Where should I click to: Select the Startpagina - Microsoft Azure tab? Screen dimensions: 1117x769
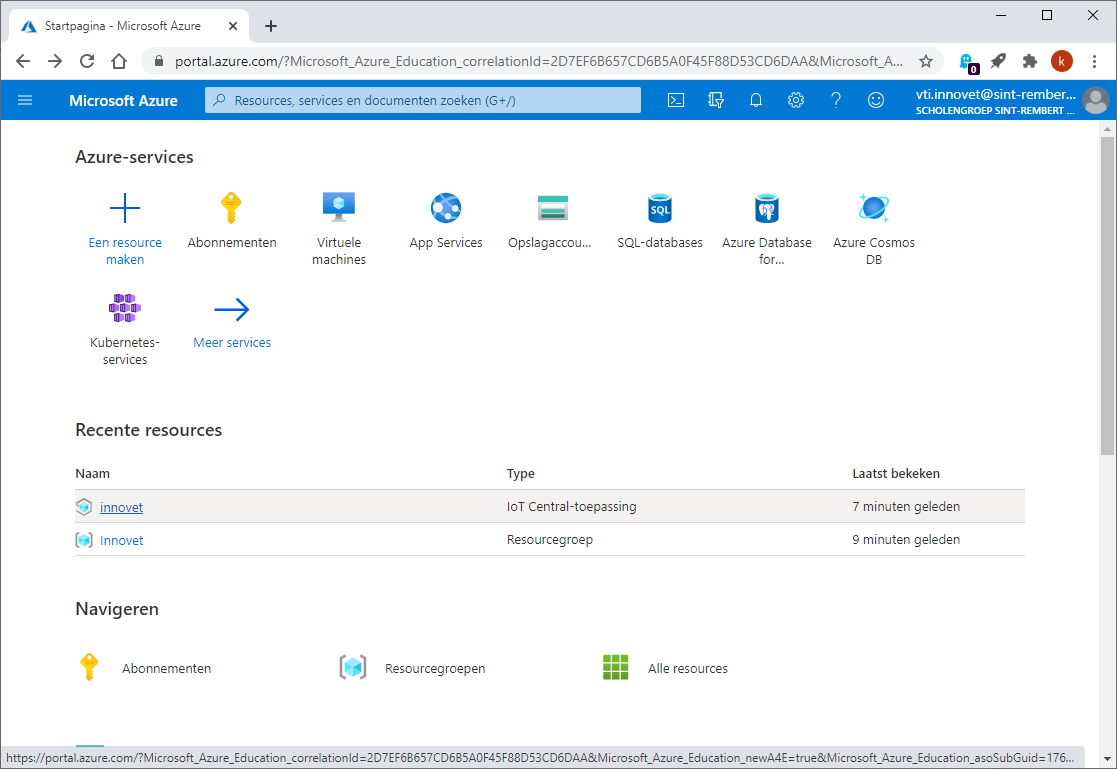pos(128,26)
